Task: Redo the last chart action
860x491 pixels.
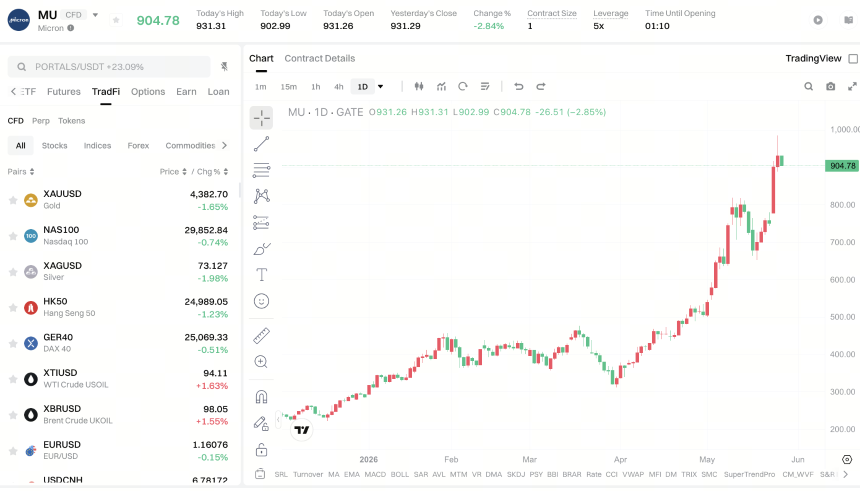Action: click(x=541, y=86)
